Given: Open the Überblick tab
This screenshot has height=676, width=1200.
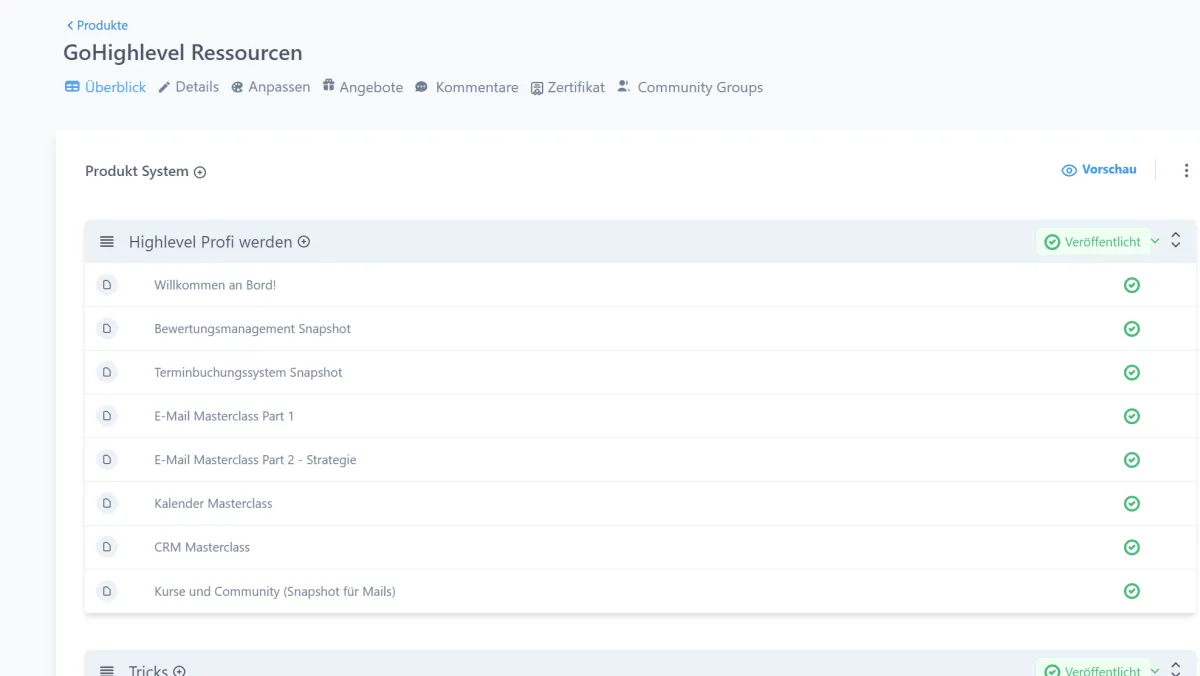Looking at the screenshot, I should (105, 87).
